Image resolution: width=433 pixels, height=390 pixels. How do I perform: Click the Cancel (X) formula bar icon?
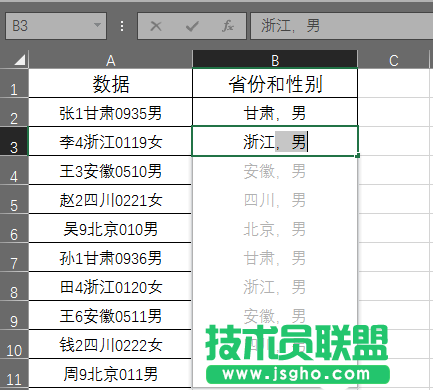156,26
